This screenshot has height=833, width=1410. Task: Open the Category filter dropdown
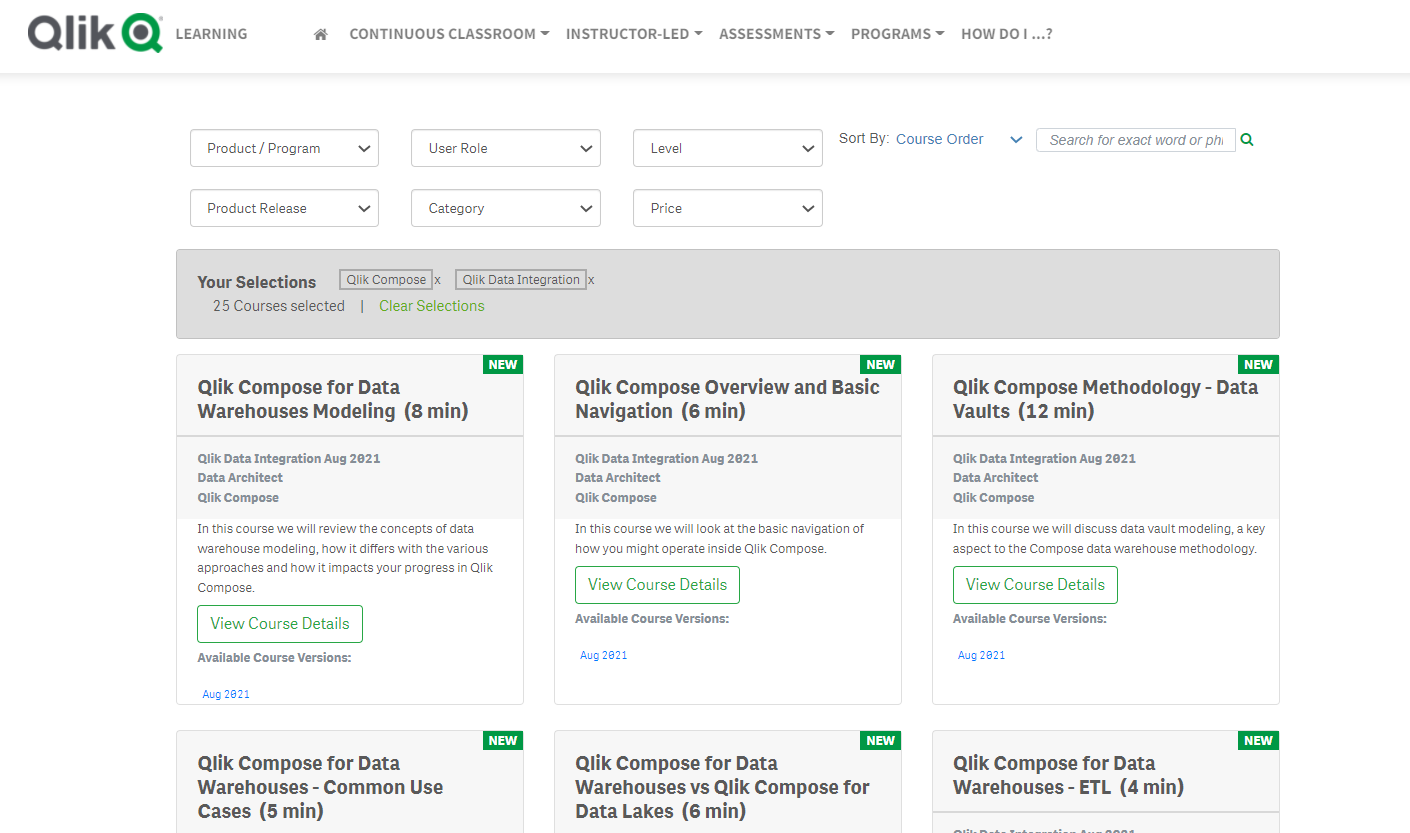tap(505, 208)
